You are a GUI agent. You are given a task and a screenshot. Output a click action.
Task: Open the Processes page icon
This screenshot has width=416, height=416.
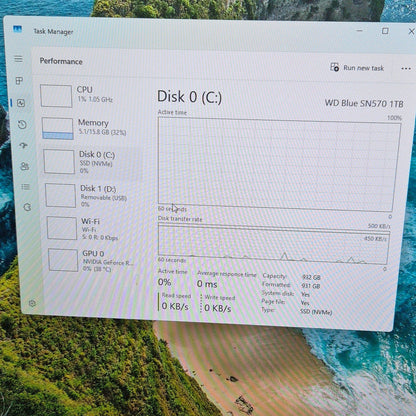pos(19,81)
